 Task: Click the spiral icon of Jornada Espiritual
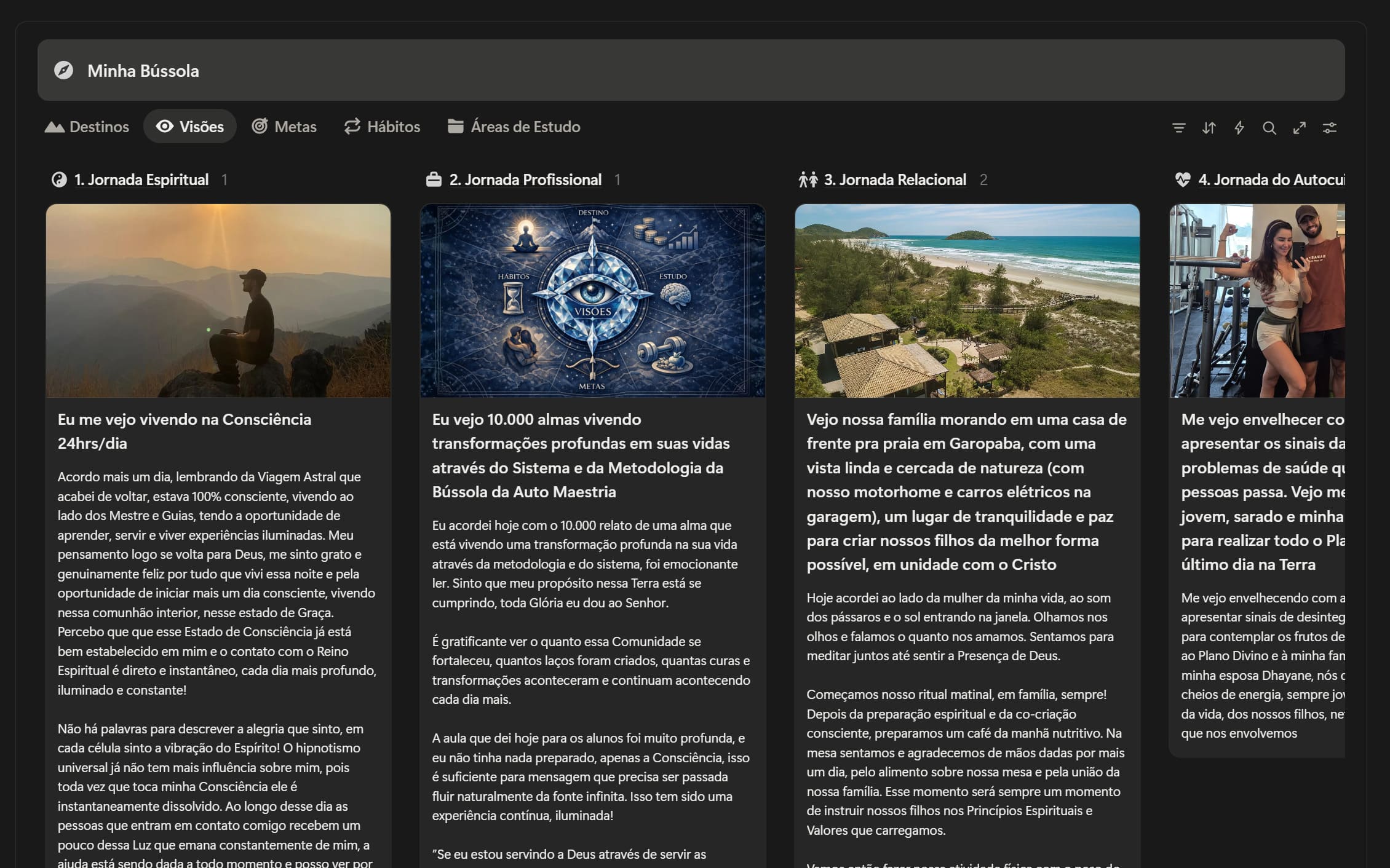pyautogui.click(x=59, y=180)
